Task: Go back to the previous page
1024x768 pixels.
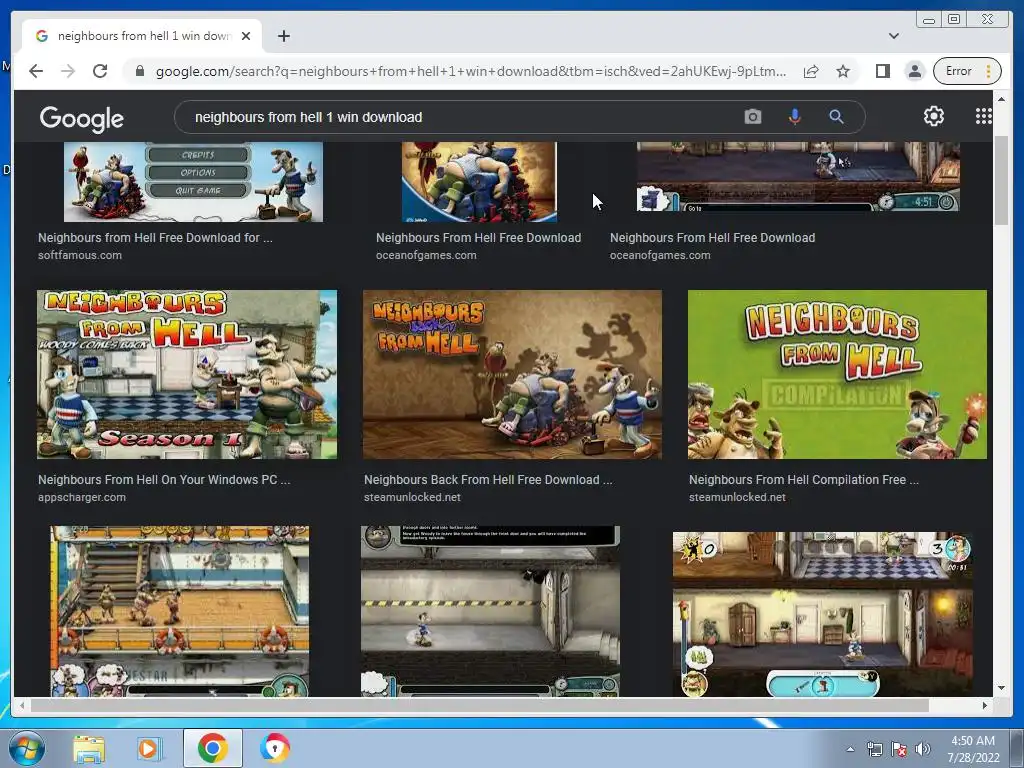Action: (x=36, y=71)
